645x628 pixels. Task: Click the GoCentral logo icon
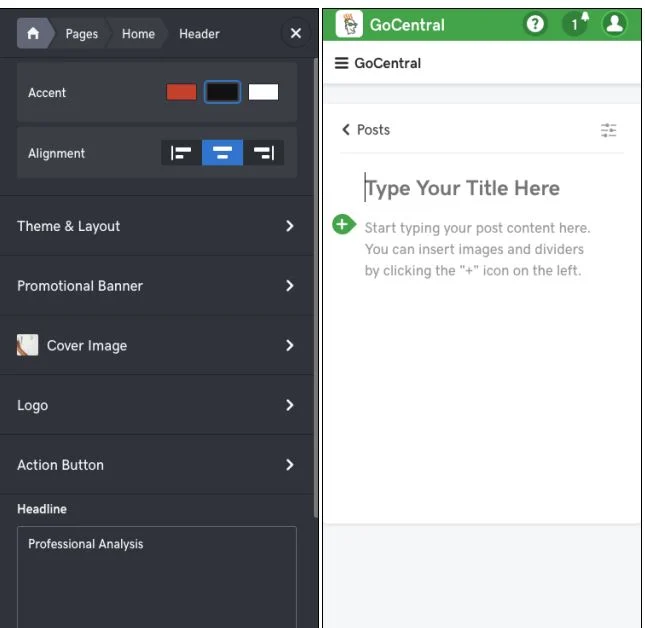coord(349,24)
